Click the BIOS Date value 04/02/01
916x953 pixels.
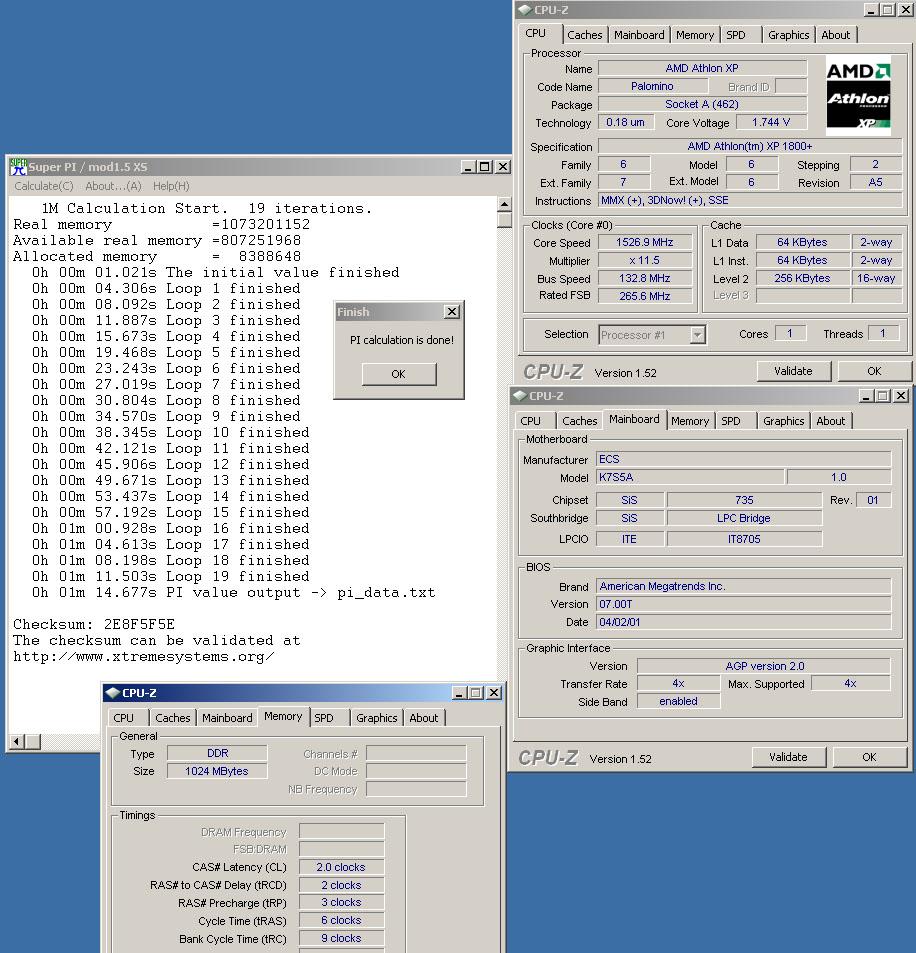coord(743,622)
